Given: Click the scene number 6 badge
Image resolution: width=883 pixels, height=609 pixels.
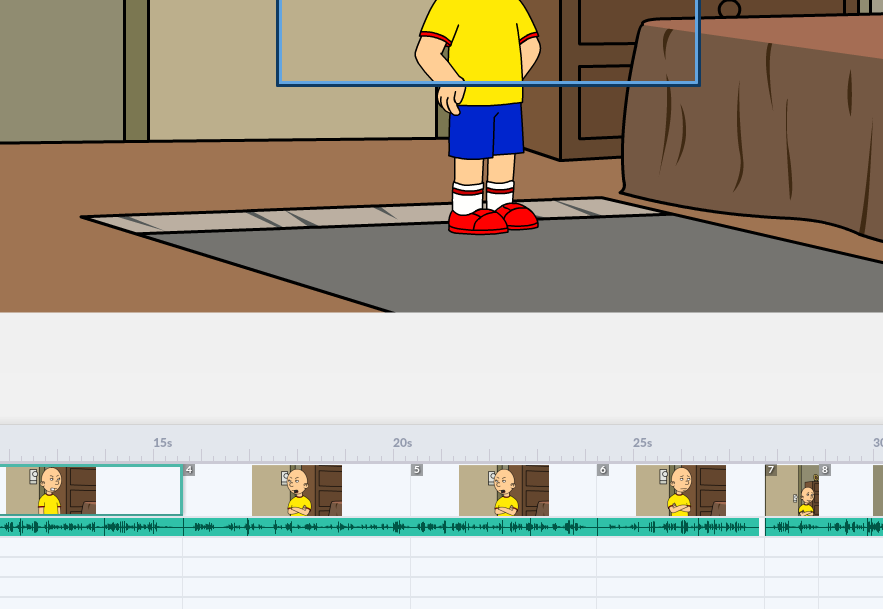Looking at the screenshot, I should pyautogui.click(x=603, y=470).
